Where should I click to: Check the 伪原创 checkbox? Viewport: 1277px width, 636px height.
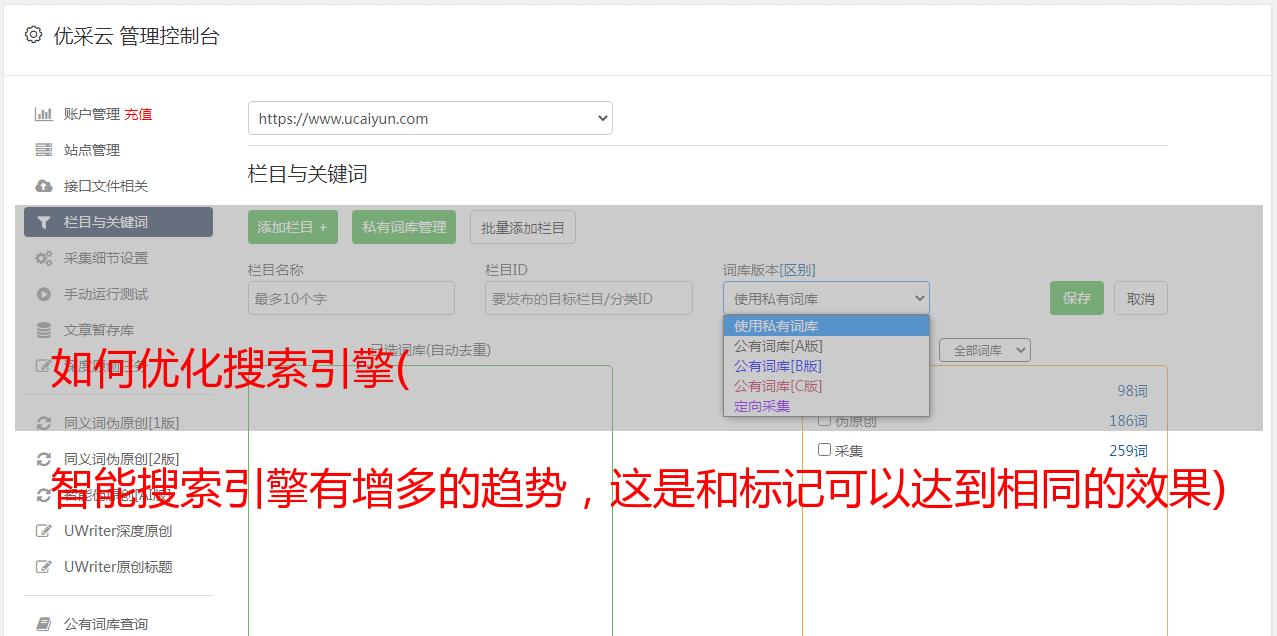(x=825, y=421)
